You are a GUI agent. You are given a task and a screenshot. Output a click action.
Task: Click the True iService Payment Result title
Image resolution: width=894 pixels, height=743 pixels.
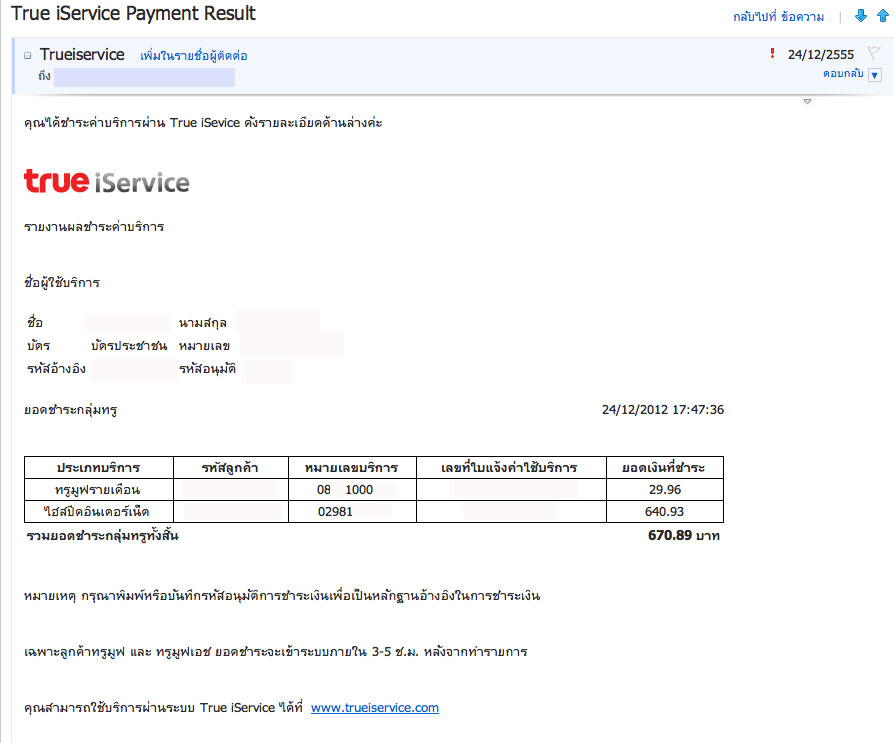pyautogui.click(x=133, y=13)
